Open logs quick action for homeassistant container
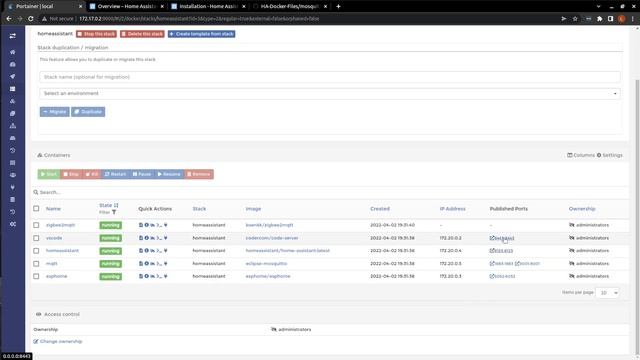 pos(141,251)
